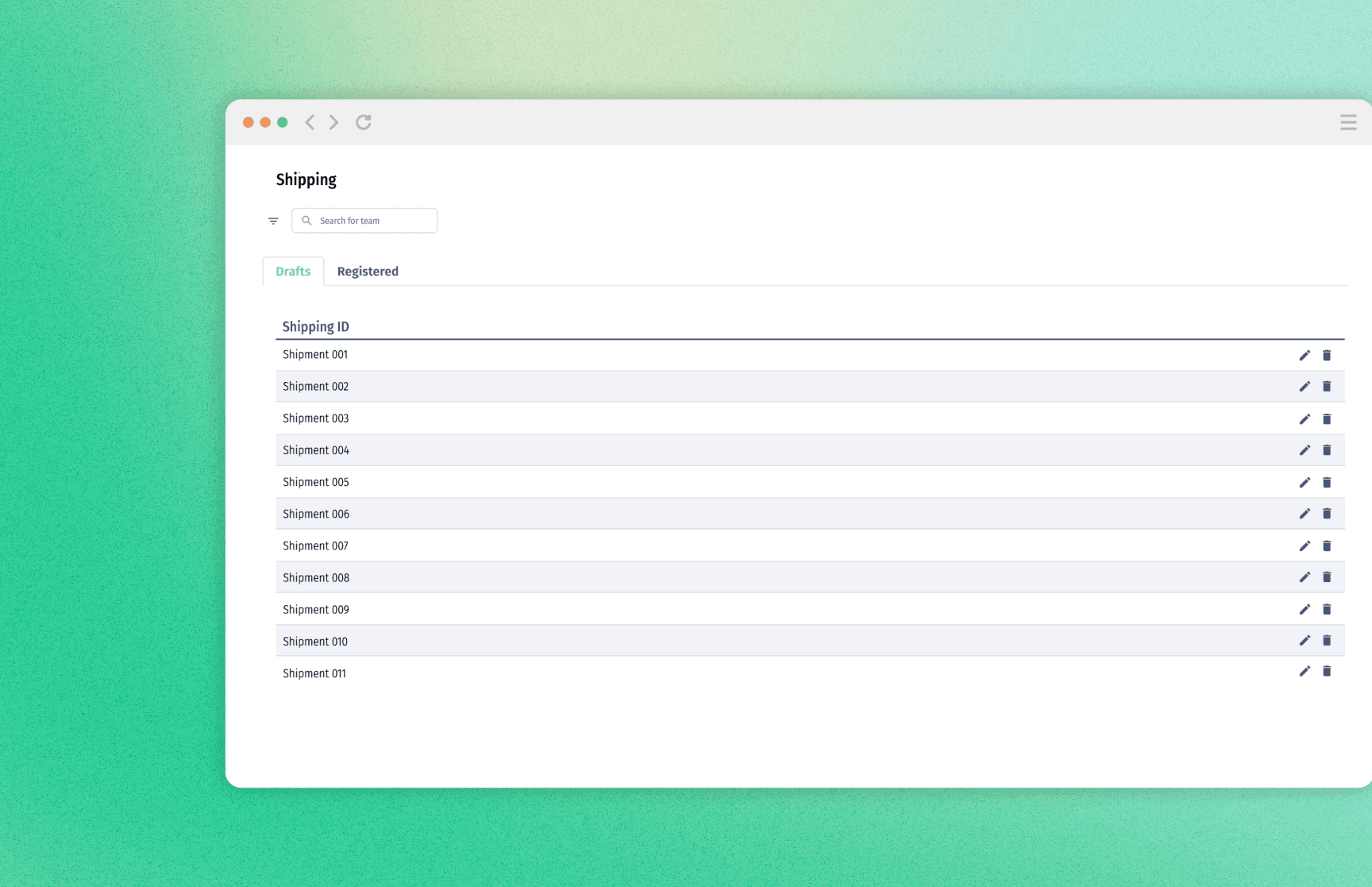Image resolution: width=1372 pixels, height=887 pixels.
Task: Select the Shipment 010 row text
Action: 315,641
